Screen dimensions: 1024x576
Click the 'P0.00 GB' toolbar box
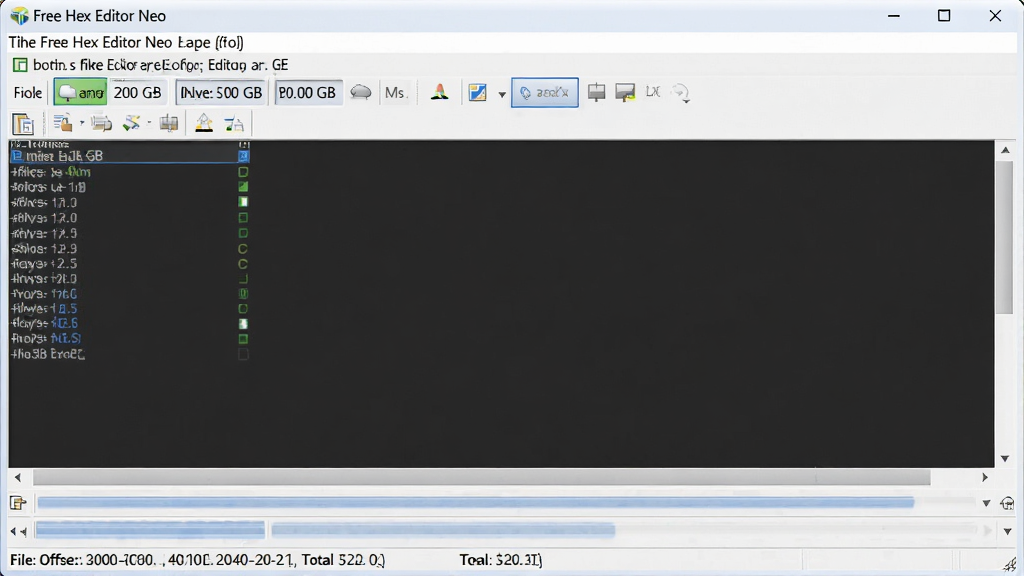[307, 93]
